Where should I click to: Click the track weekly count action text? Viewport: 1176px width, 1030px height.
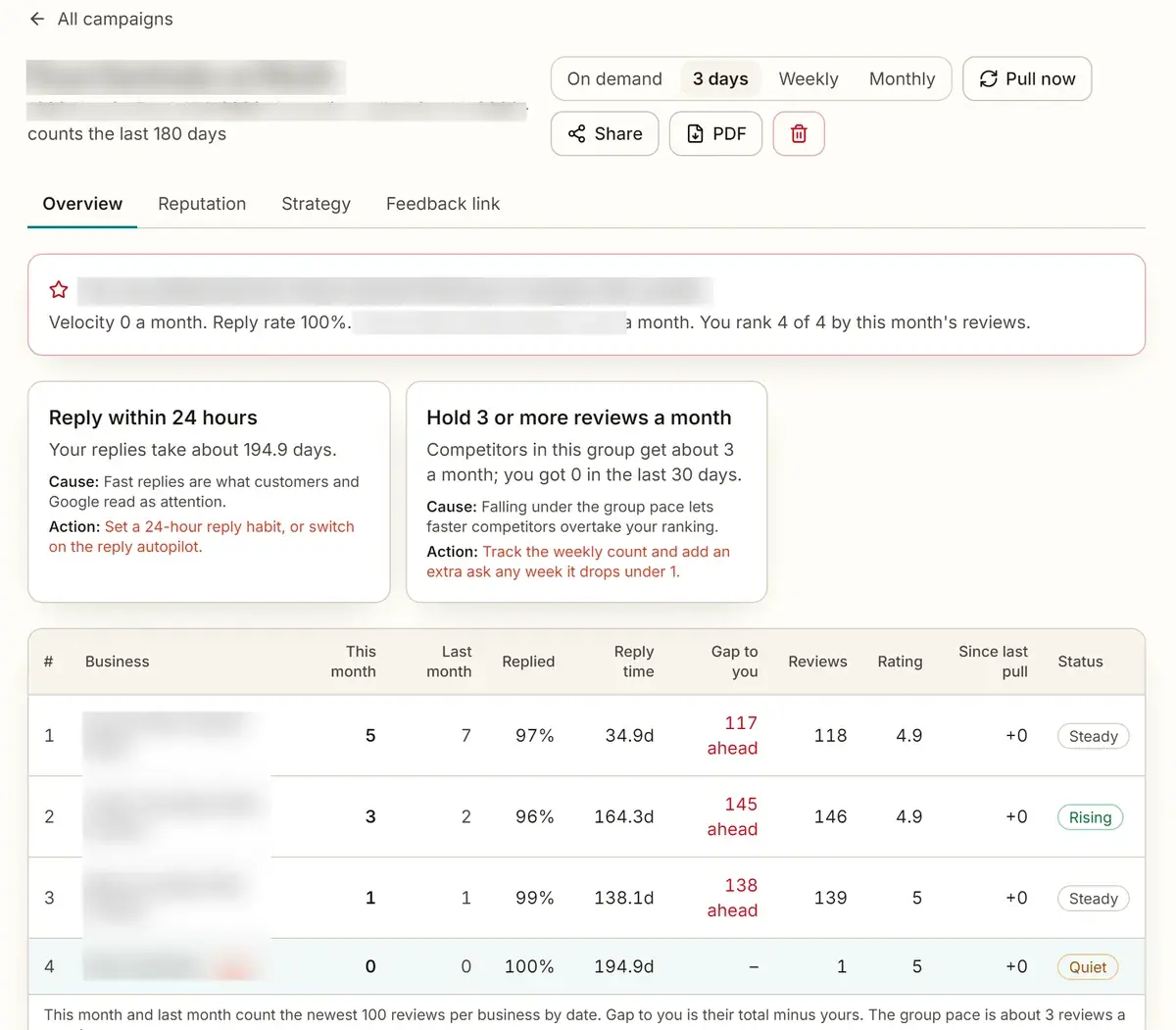pyautogui.click(x=578, y=562)
